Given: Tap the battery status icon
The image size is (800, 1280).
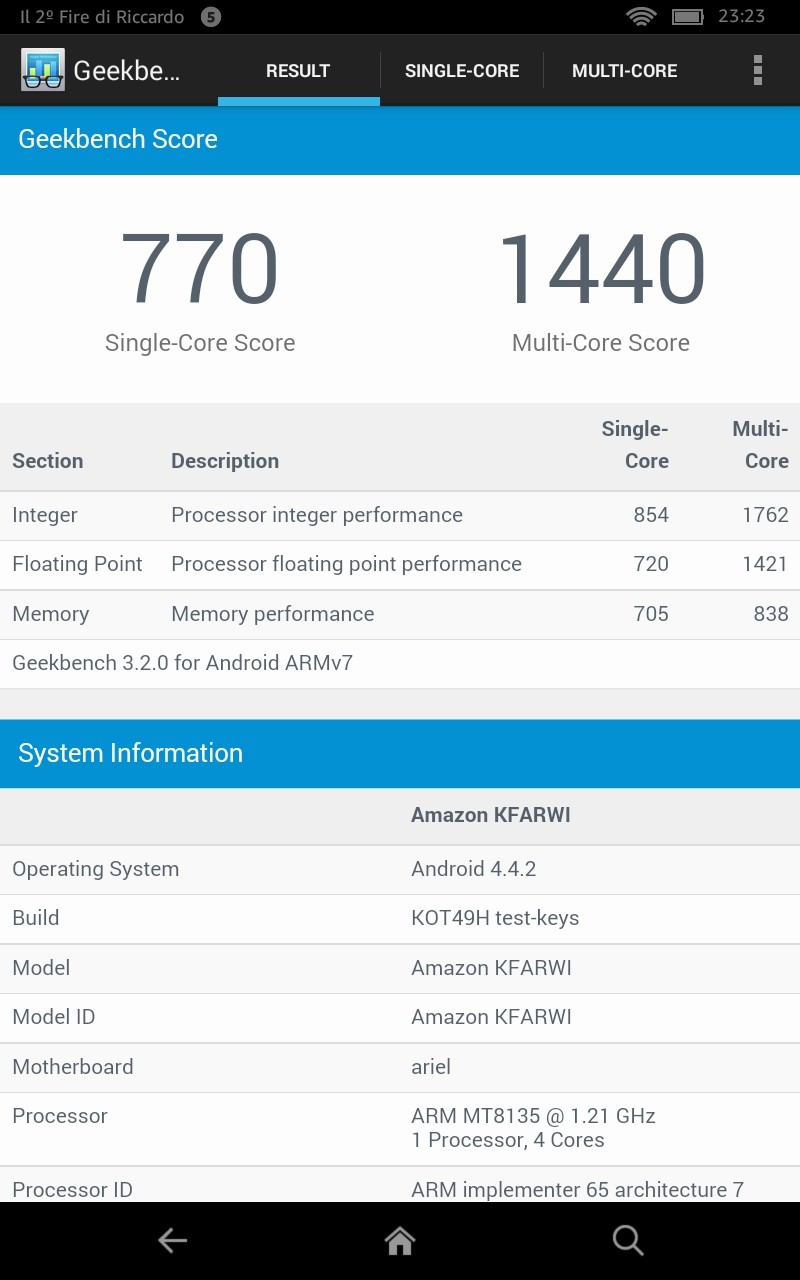Looking at the screenshot, I should pos(688,17).
